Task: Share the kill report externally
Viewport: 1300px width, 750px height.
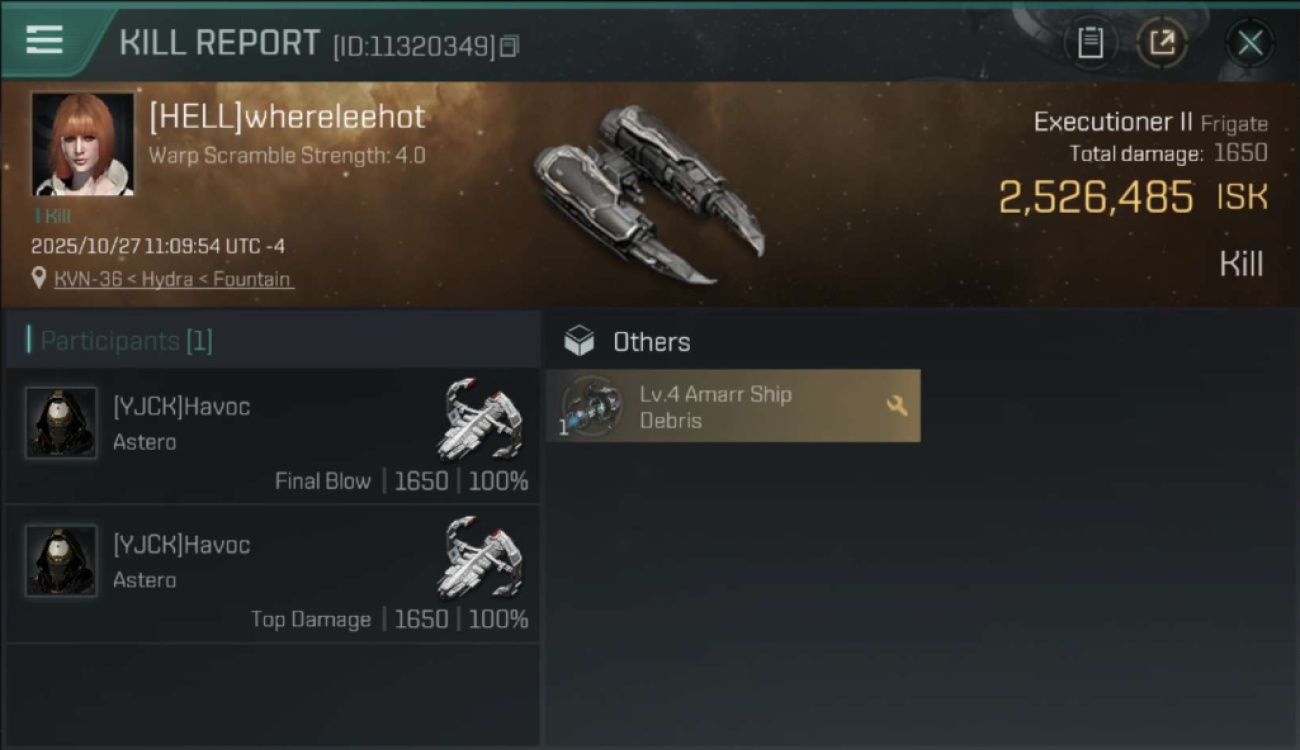Action: 1162,43
